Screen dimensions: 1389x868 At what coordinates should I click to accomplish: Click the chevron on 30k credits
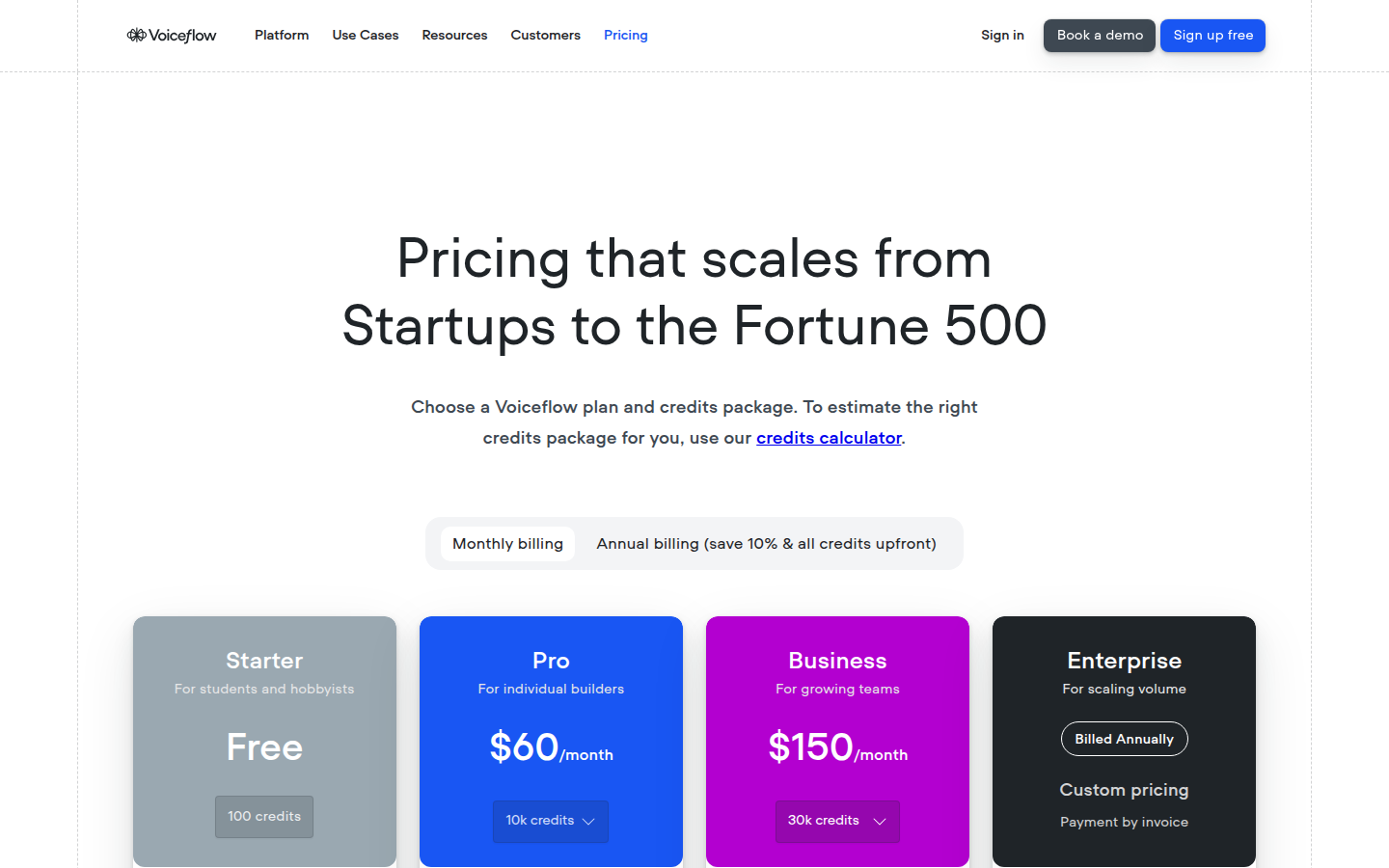point(880,822)
